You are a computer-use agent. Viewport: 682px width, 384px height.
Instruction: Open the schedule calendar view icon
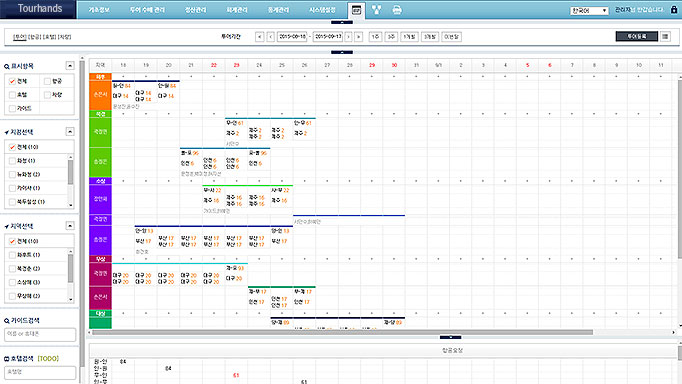click(357, 10)
